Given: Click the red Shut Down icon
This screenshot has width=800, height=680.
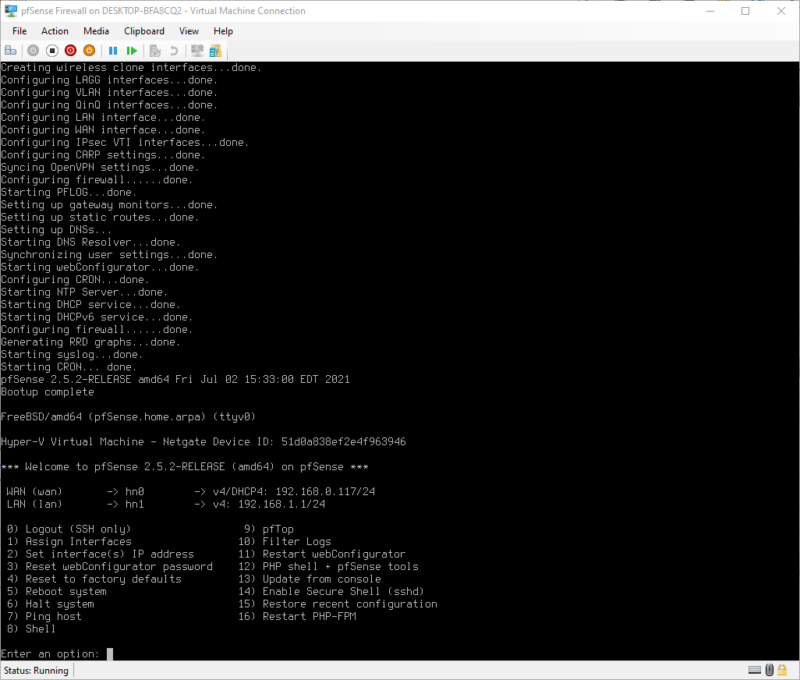Looking at the screenshot, I should click(x=70, y=50).
